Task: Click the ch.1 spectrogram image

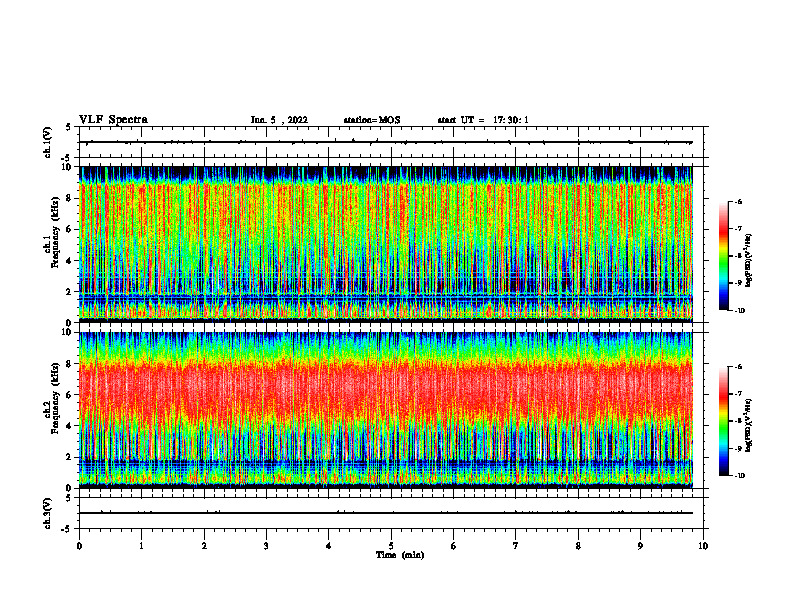Action: pos(386,244)
